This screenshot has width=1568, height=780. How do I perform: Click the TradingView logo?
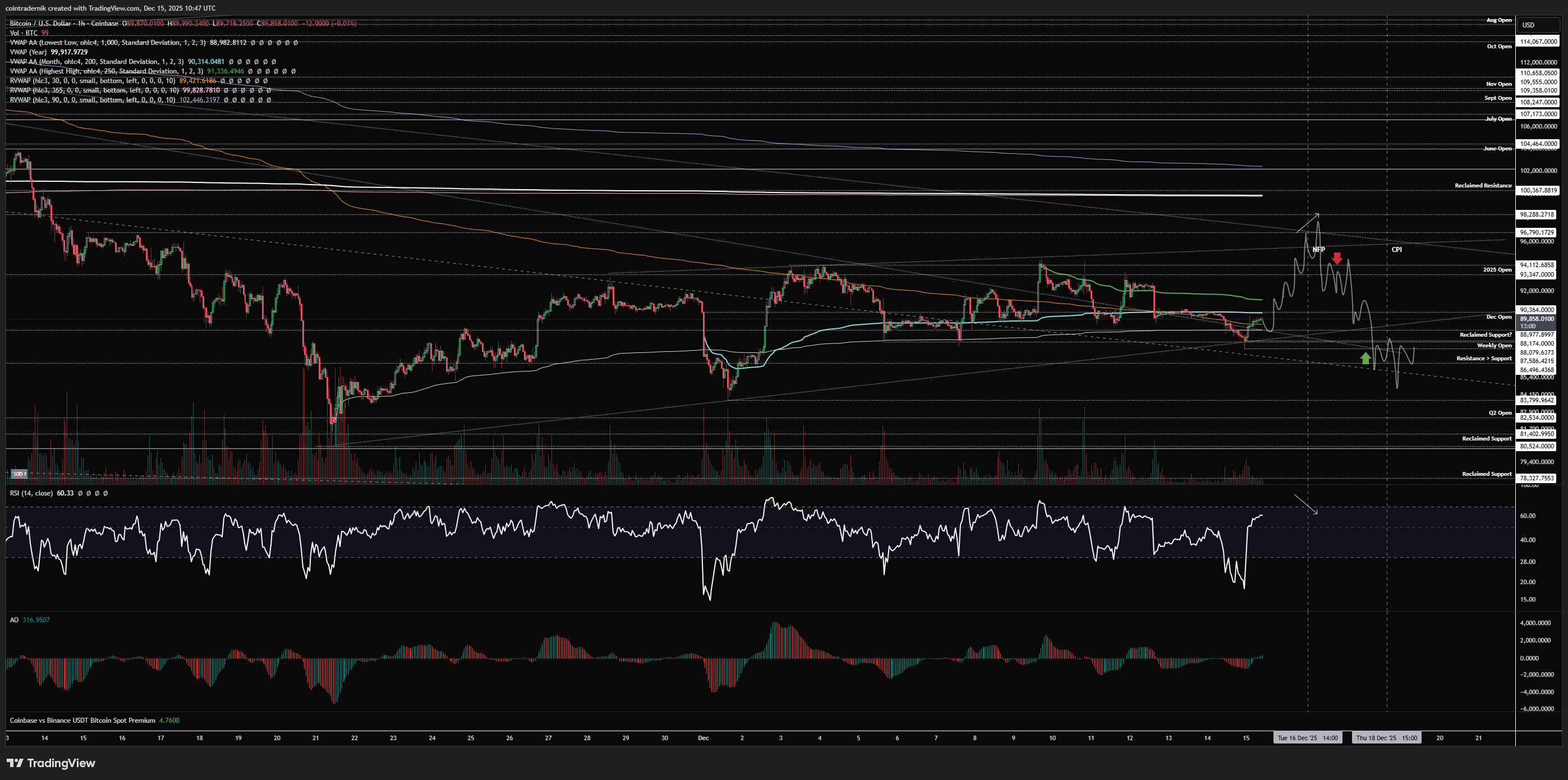click(51, 763)
